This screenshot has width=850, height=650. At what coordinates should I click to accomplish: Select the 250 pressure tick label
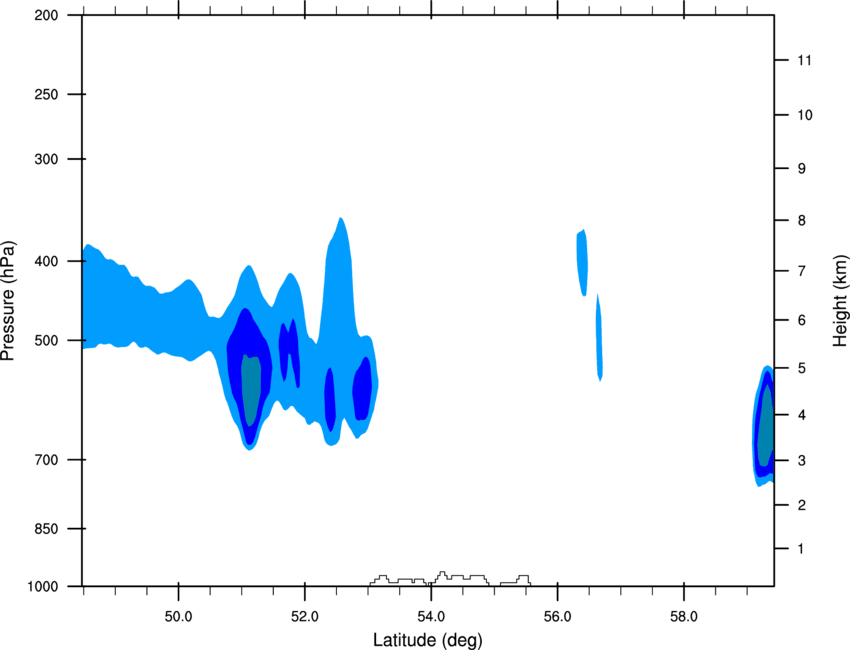click(x=46, y=94)
